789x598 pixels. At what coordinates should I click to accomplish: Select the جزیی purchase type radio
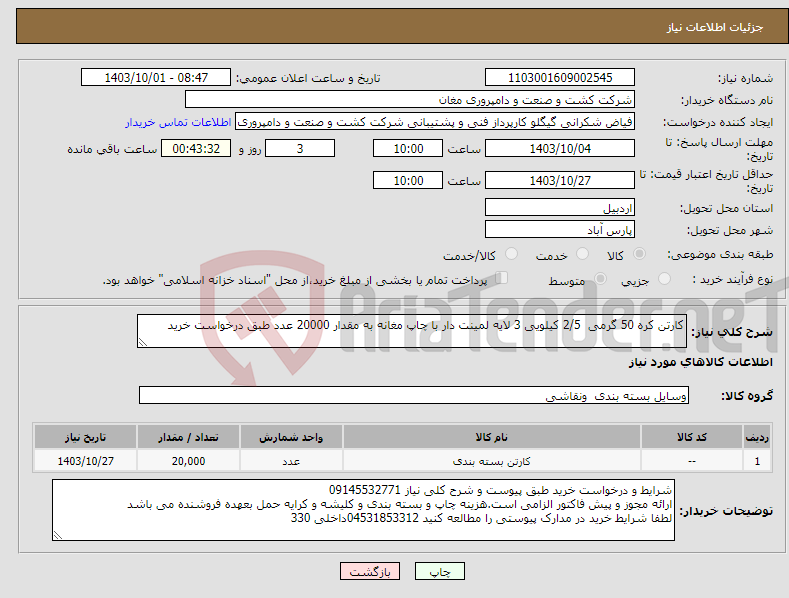pos(664,279)
